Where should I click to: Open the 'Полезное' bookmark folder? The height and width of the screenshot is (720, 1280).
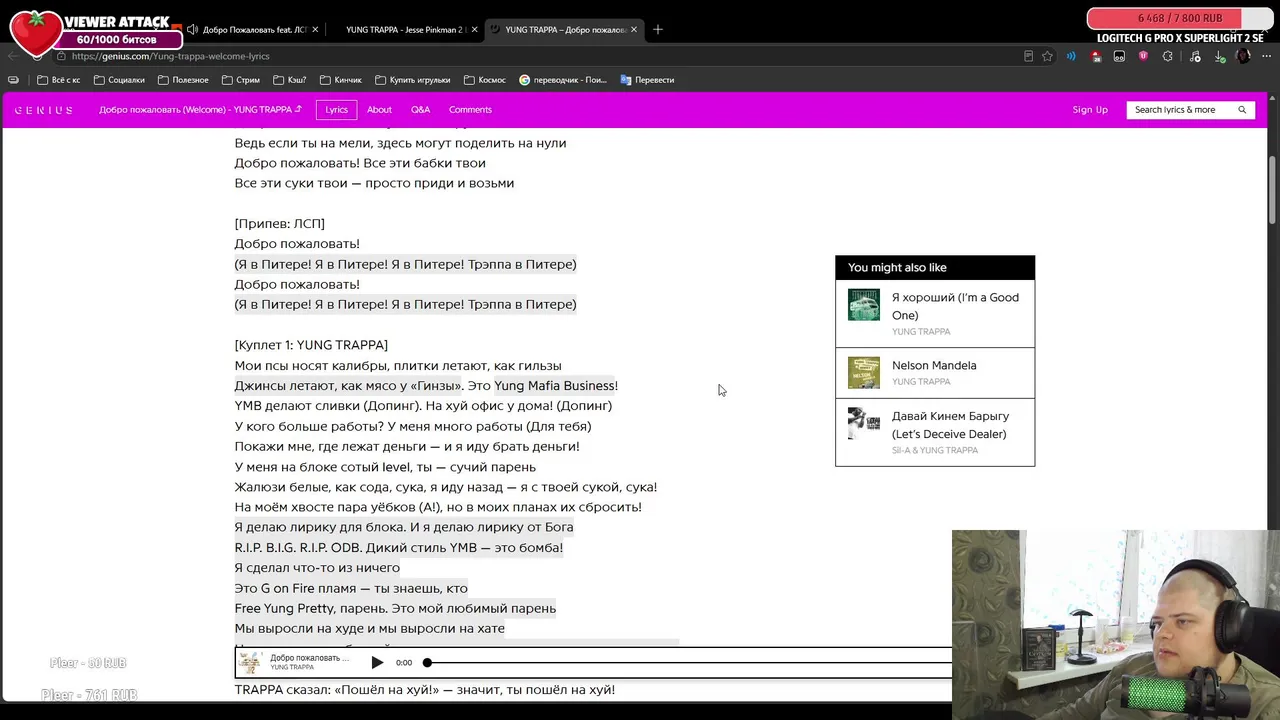click(182, 80)
